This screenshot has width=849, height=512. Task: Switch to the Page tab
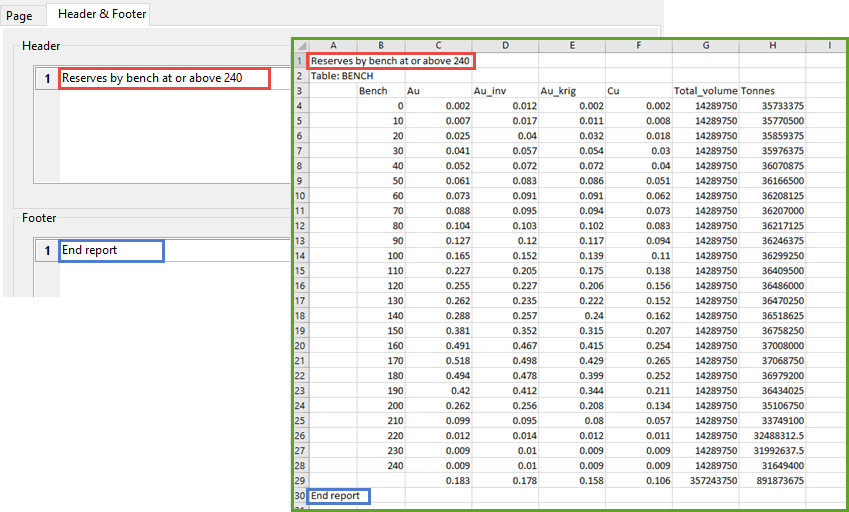20,15
